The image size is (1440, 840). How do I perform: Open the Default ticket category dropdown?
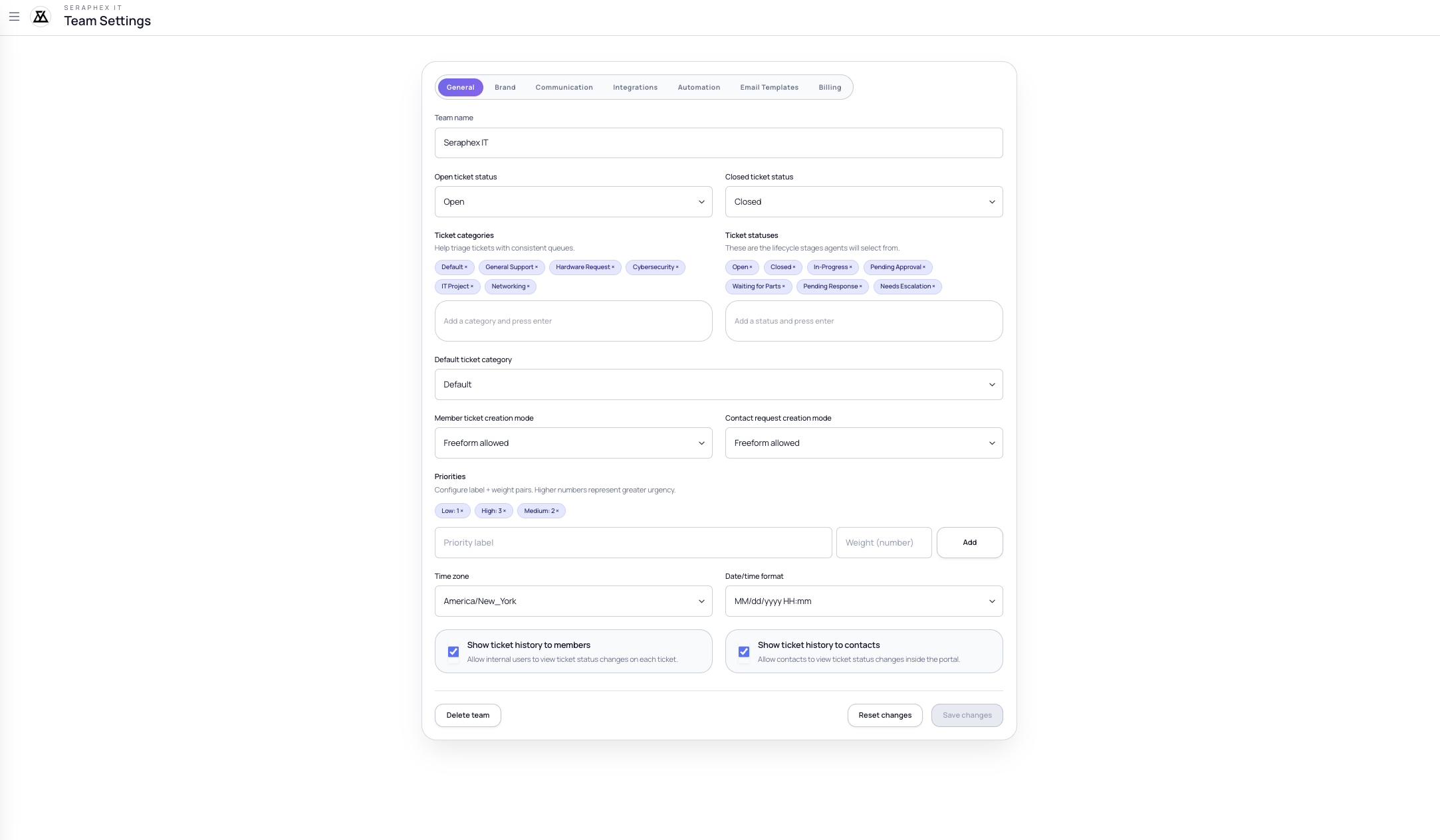coord(718,385)
